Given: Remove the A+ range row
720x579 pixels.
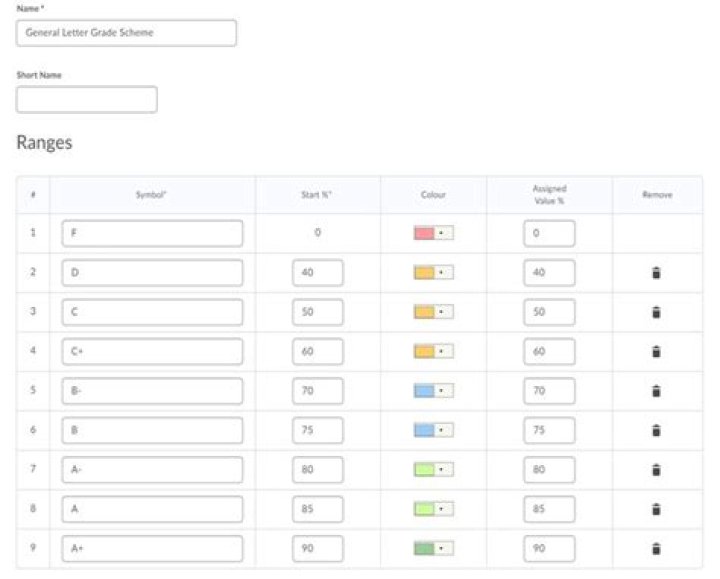Looking at the screenshot, I should (656, 548).
